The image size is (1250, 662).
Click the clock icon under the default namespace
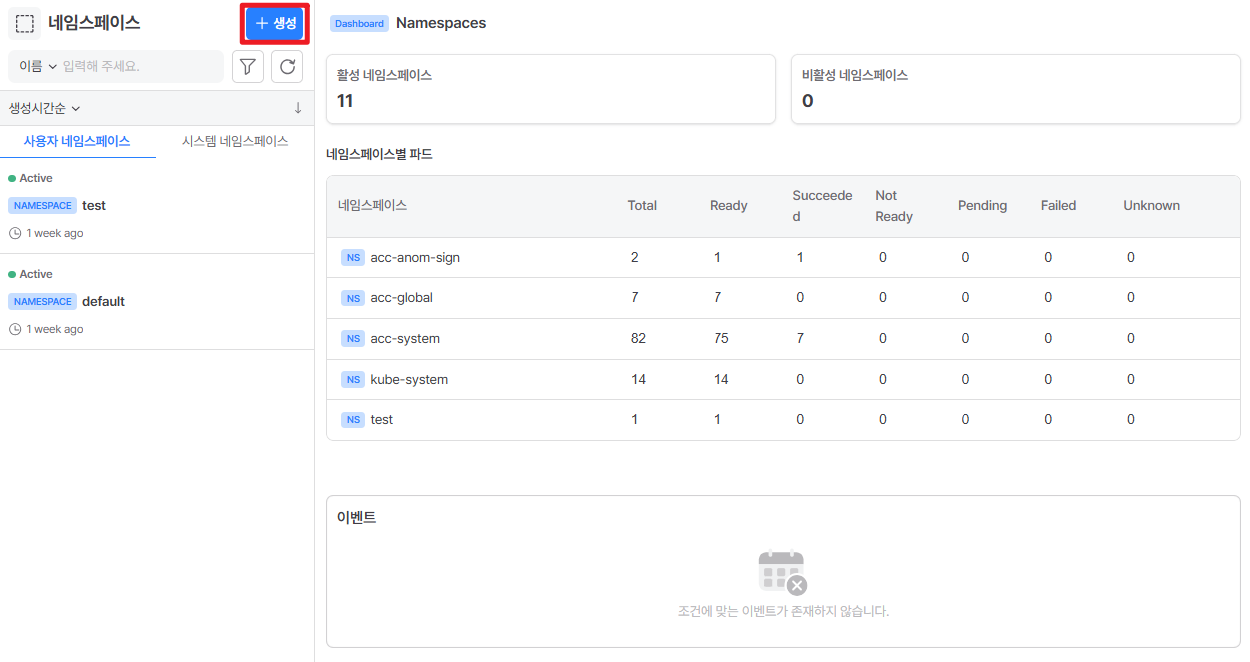click(x=15, y=329)
